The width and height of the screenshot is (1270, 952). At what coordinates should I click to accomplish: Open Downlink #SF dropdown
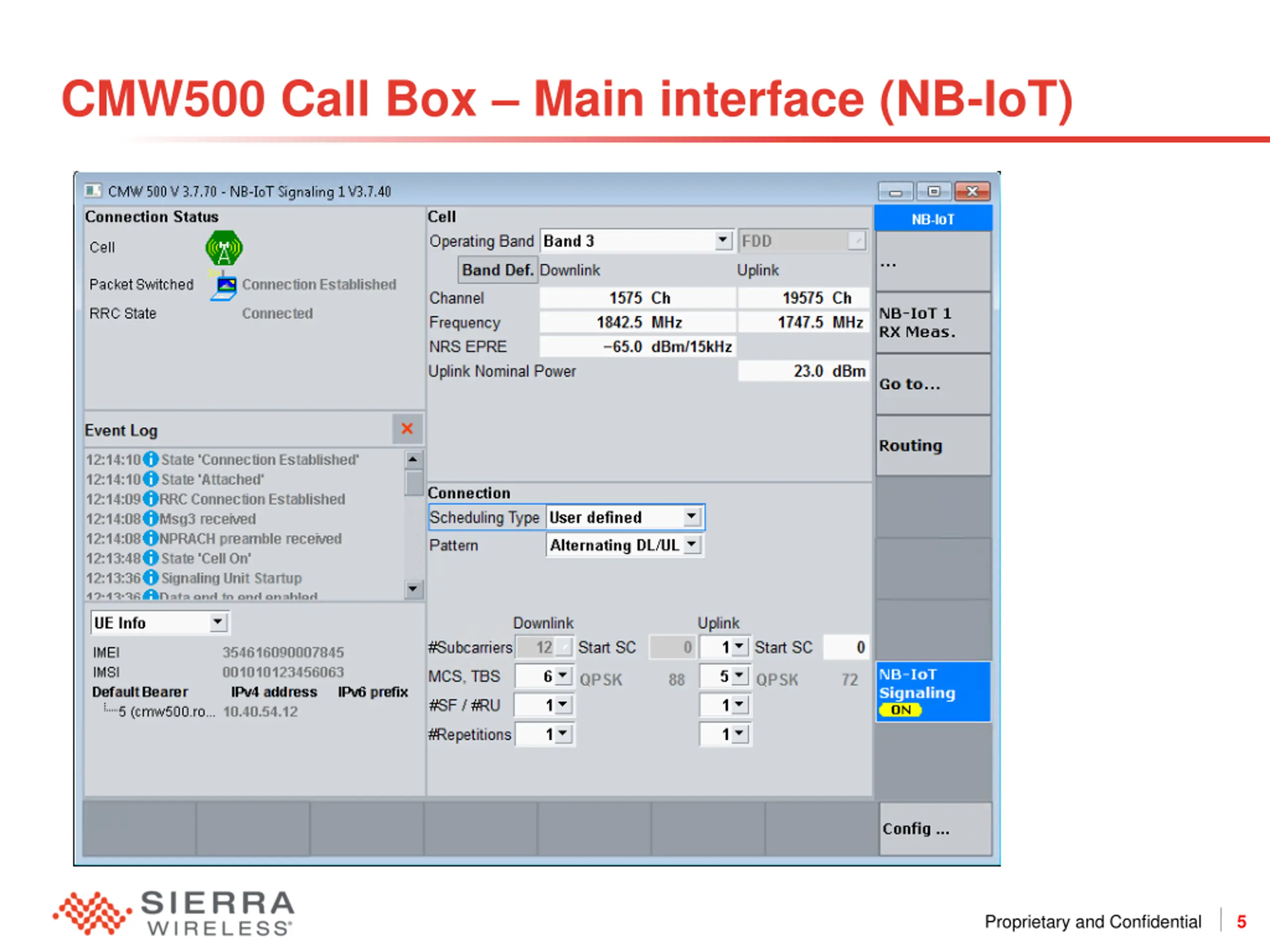[563, 705]
